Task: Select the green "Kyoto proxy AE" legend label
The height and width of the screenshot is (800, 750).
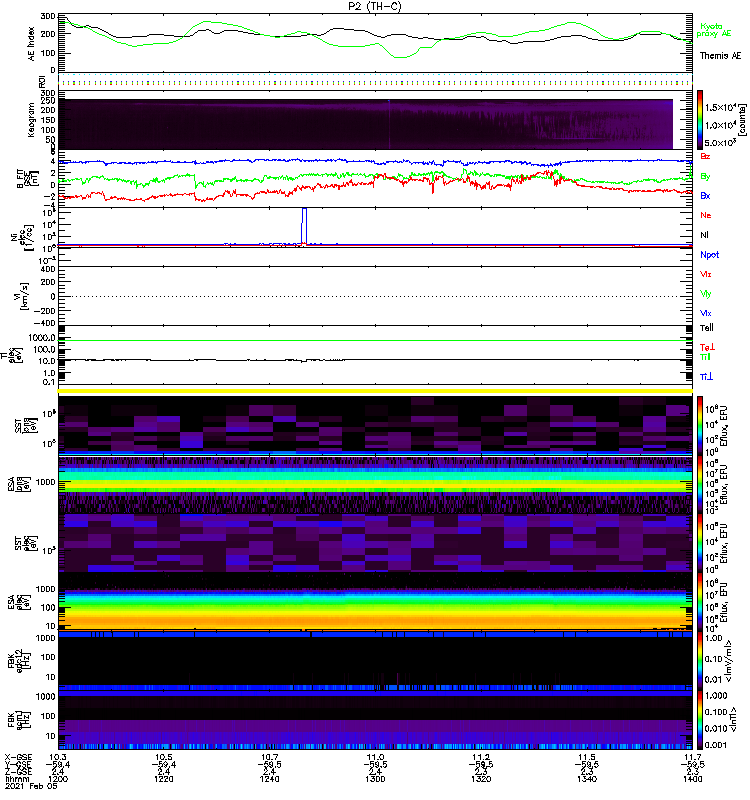Action: click(713, 30)
